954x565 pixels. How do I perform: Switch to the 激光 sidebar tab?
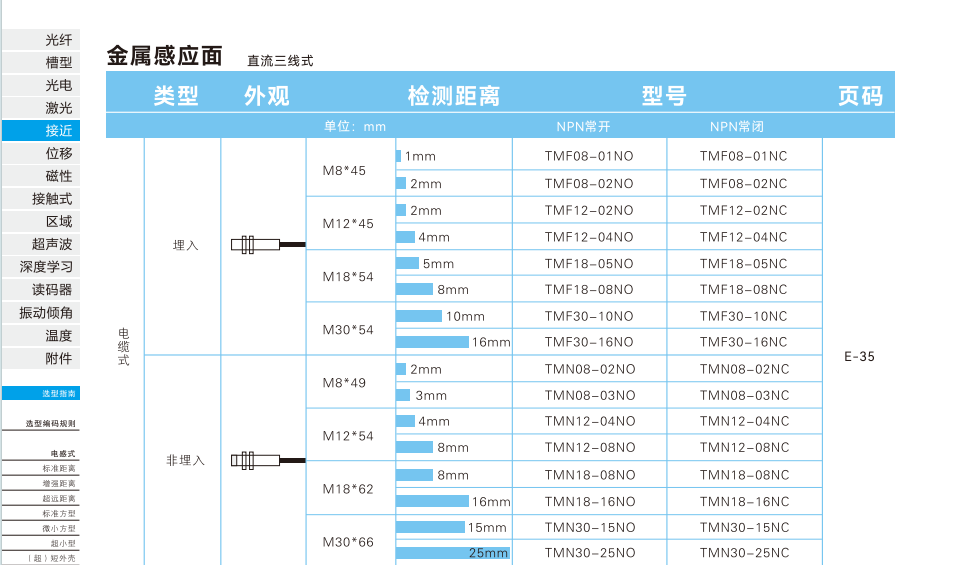coord(58,108)
